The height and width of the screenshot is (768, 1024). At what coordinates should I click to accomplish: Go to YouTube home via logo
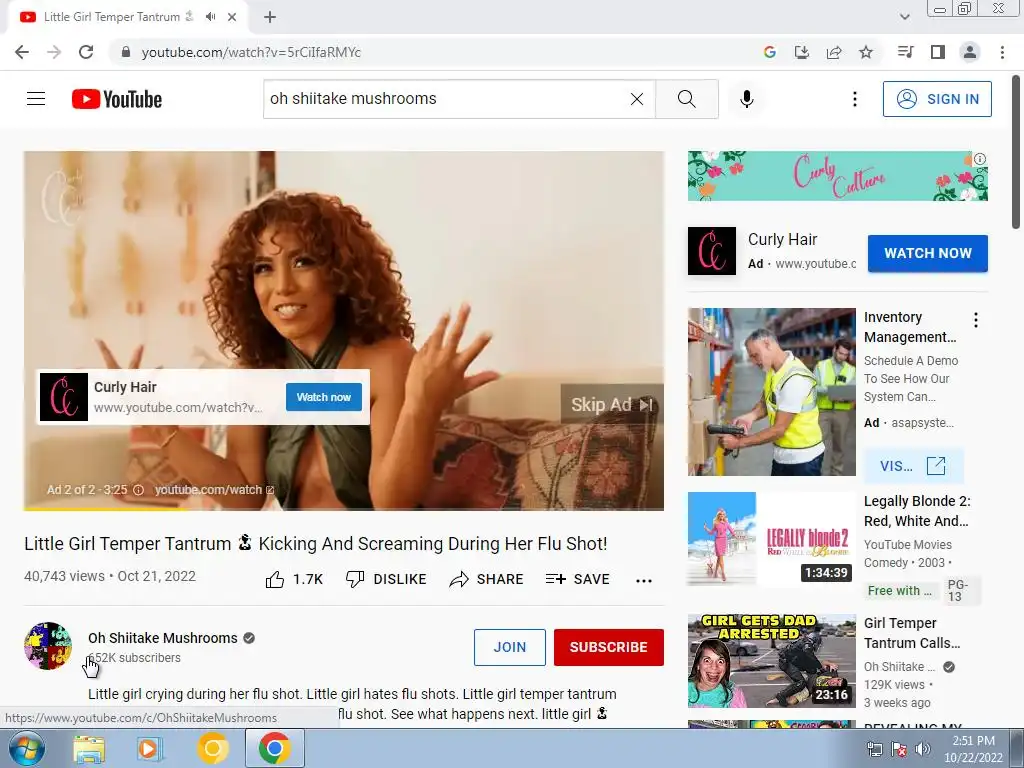[117, 99]
